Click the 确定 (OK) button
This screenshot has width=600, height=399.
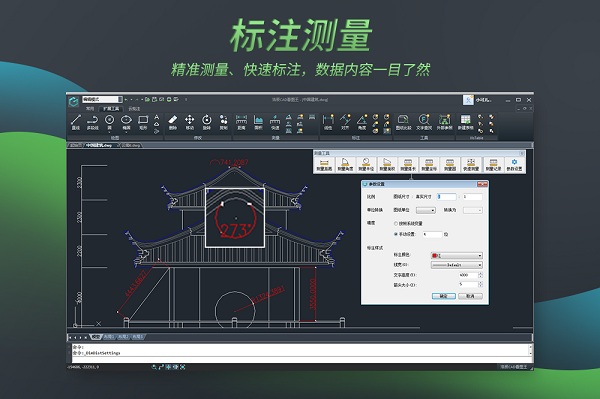[x=443, y=296]
